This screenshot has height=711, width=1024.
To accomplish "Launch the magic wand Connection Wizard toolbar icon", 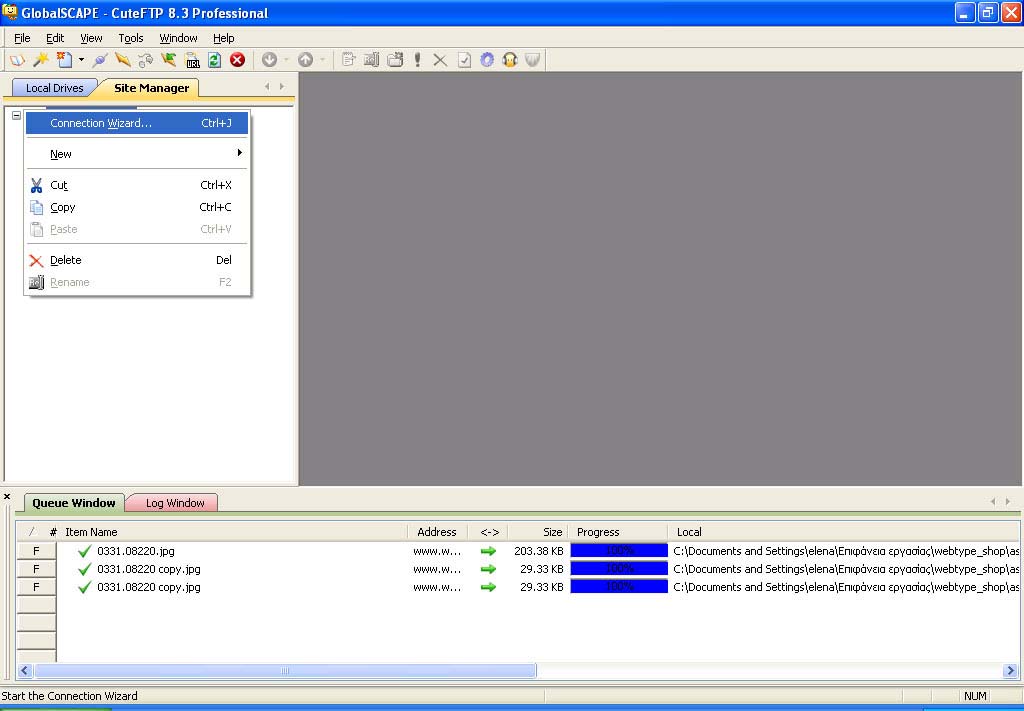I will [40, 60].
